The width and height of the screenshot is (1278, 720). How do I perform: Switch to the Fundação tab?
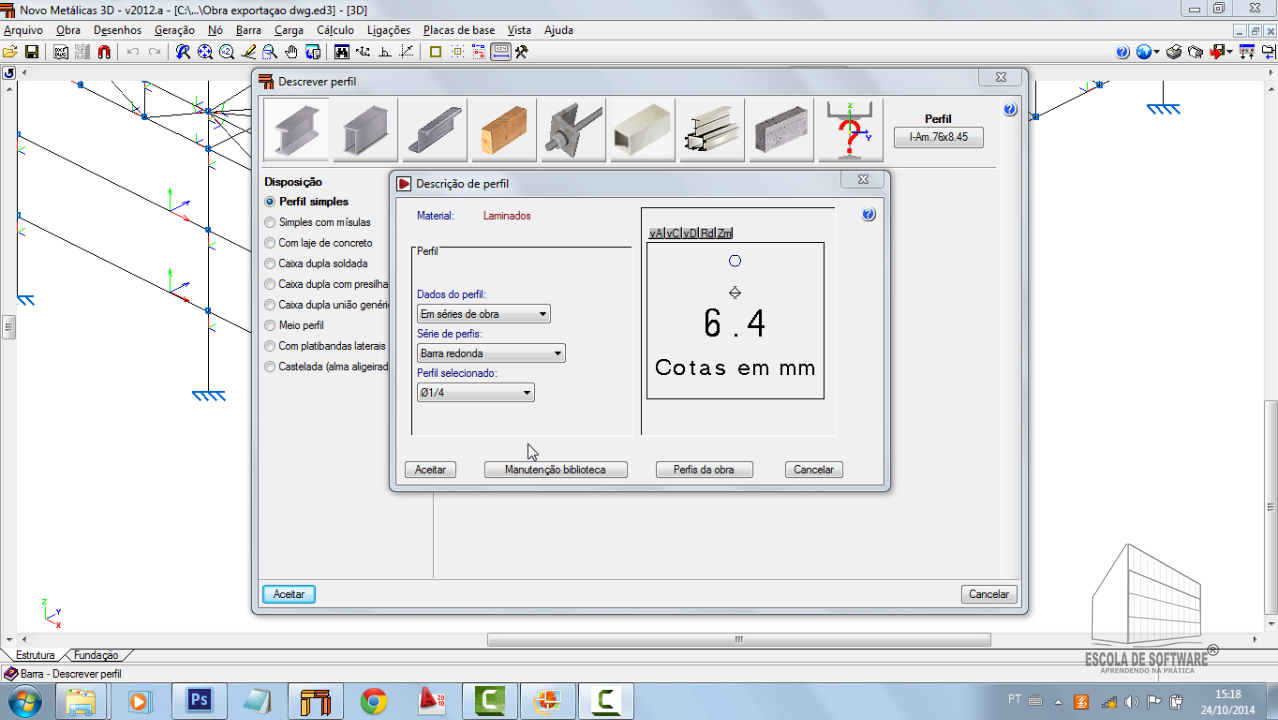click(96, 655)
